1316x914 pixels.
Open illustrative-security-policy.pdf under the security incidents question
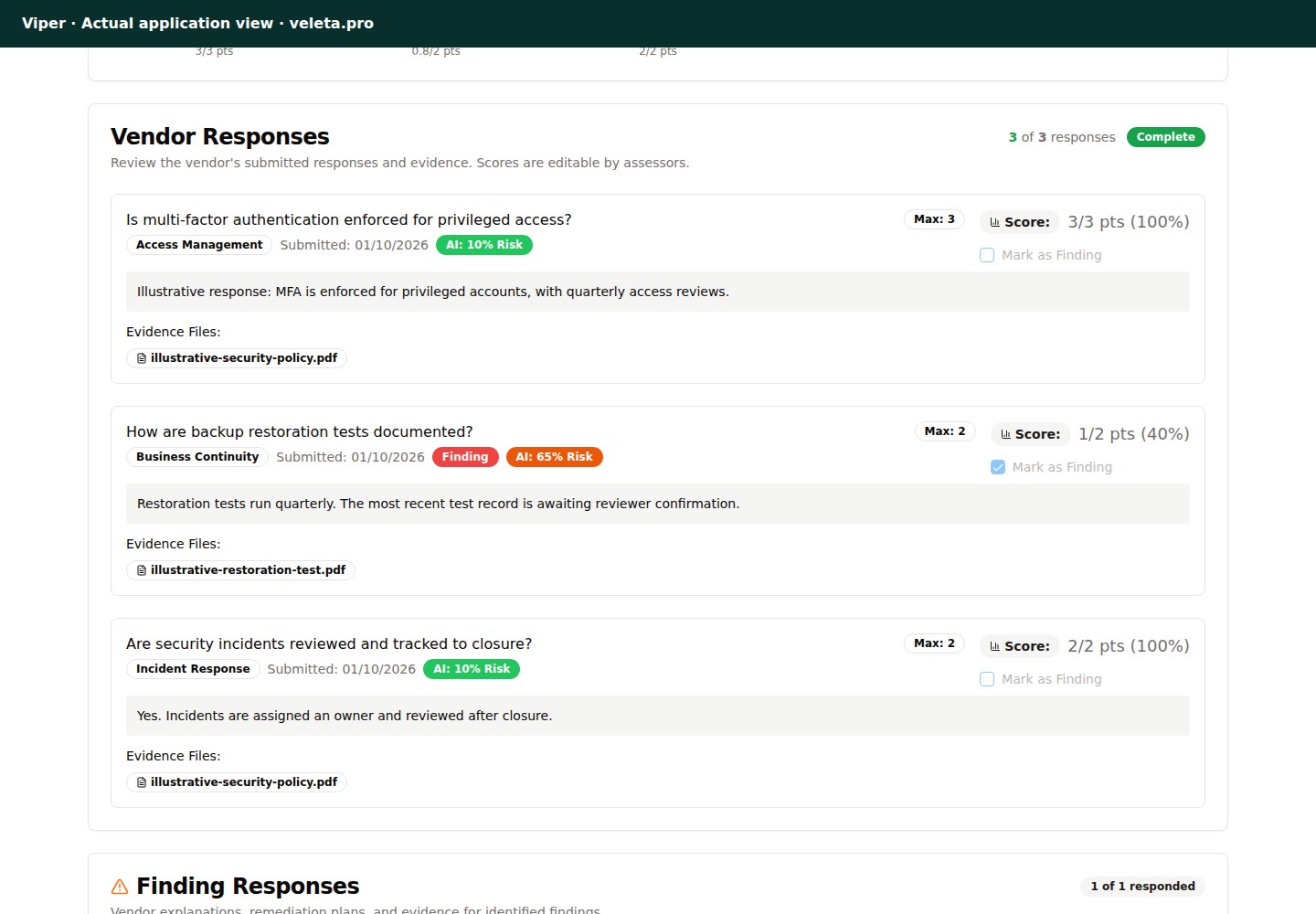[x=237, y=782]
